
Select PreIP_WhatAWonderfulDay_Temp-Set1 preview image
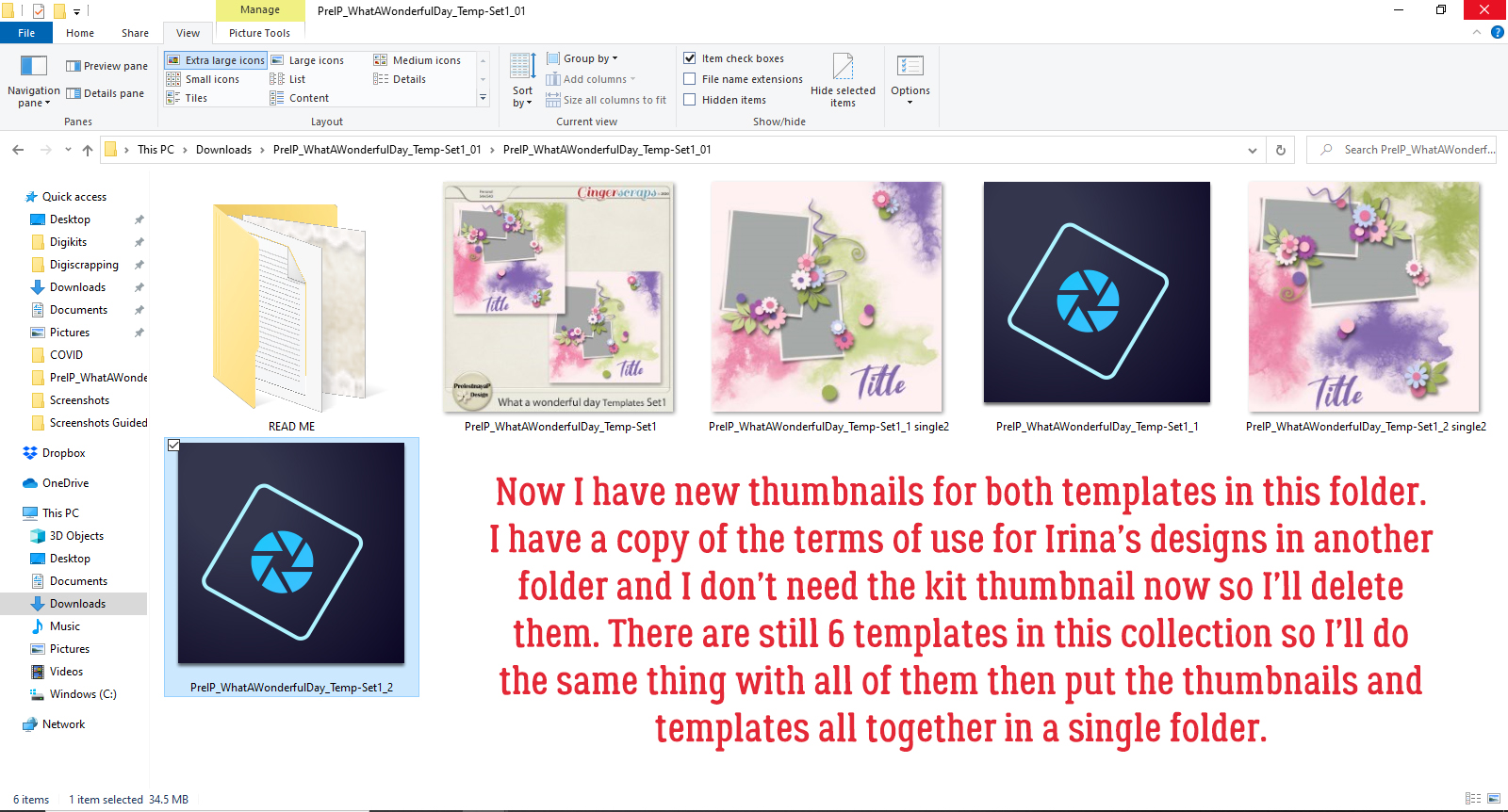[560, 308]
